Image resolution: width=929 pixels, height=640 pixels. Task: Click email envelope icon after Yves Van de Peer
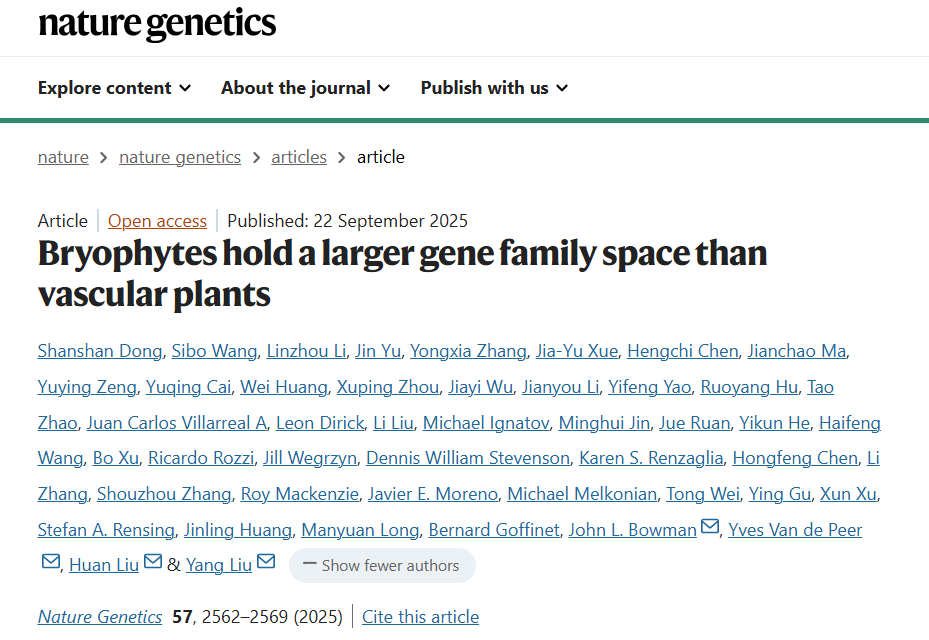click(50, 562)
